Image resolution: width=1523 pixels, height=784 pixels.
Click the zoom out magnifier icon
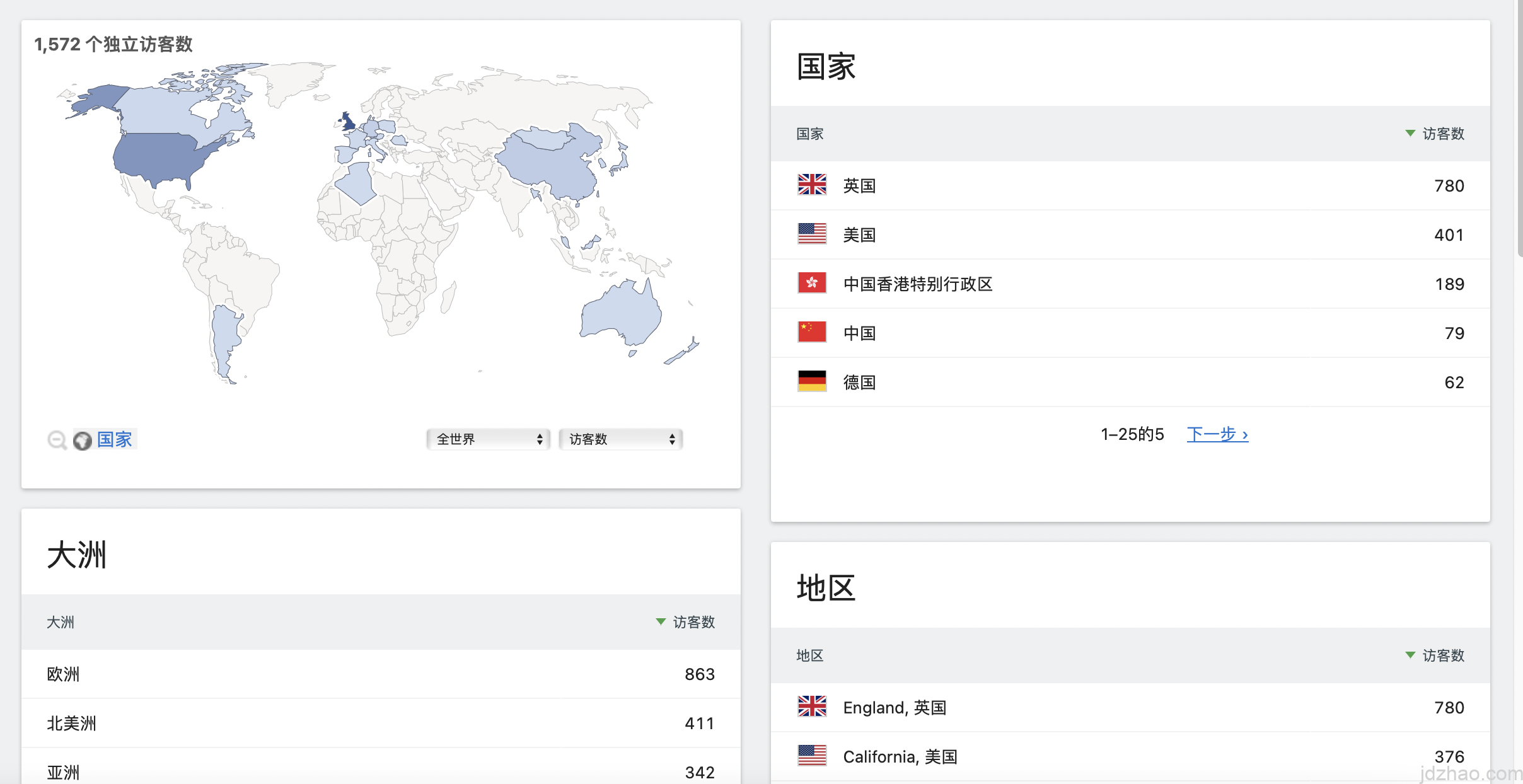pyautogui.click(x=57, y=440)
